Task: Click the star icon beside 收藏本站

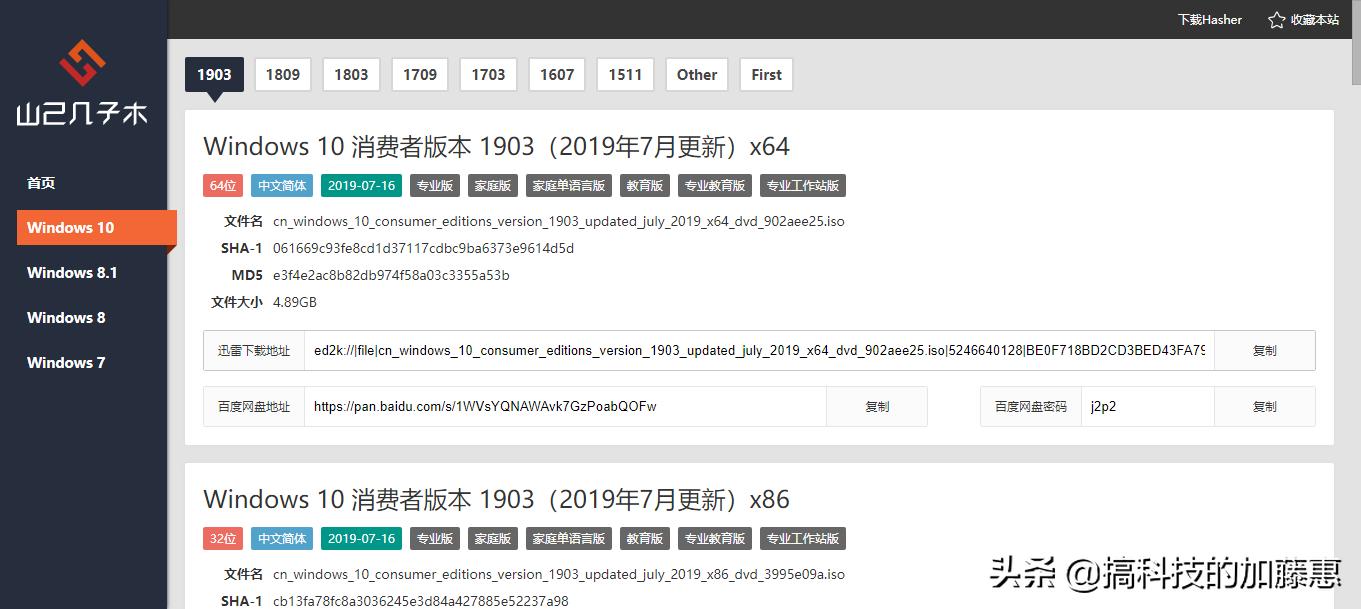Action: [1273, 19]
